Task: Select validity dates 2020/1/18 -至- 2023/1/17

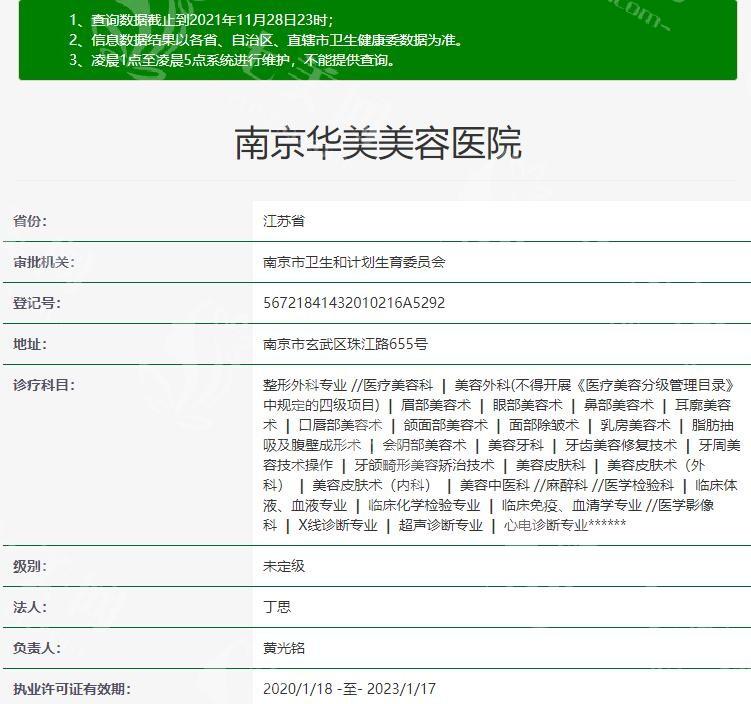Action: point(349,689)
